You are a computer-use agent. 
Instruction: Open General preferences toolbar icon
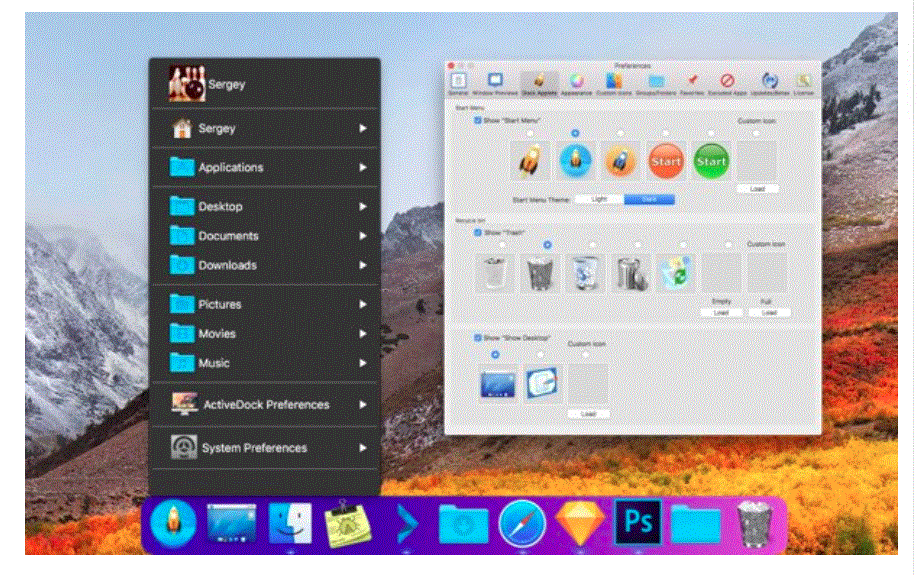tap(458, 83)
